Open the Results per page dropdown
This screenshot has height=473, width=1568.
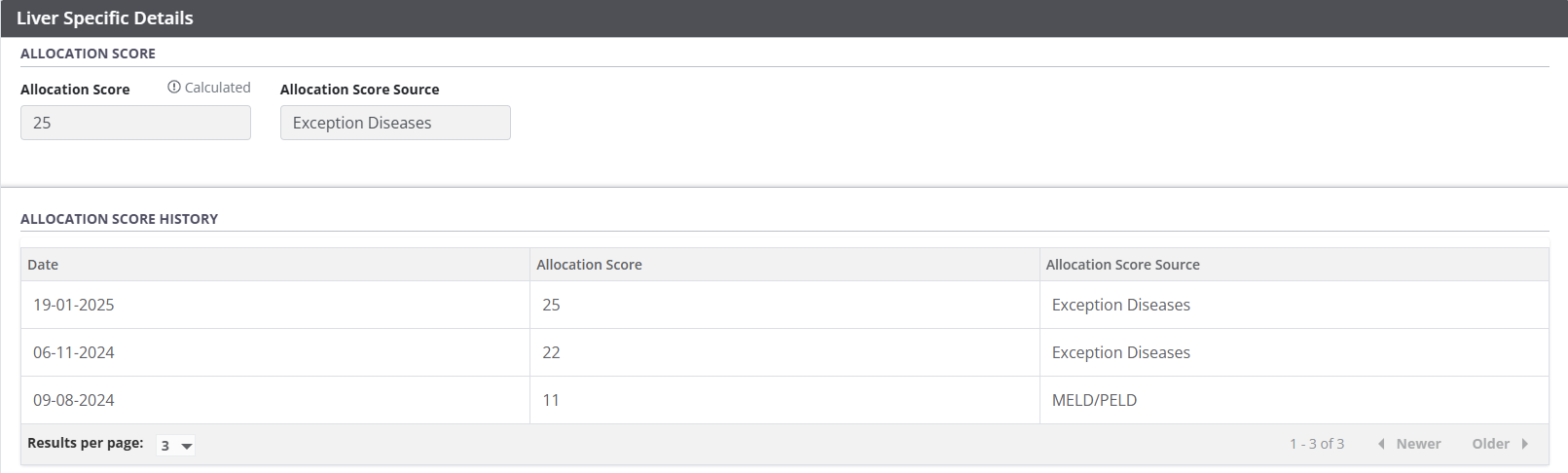(176, 446)
